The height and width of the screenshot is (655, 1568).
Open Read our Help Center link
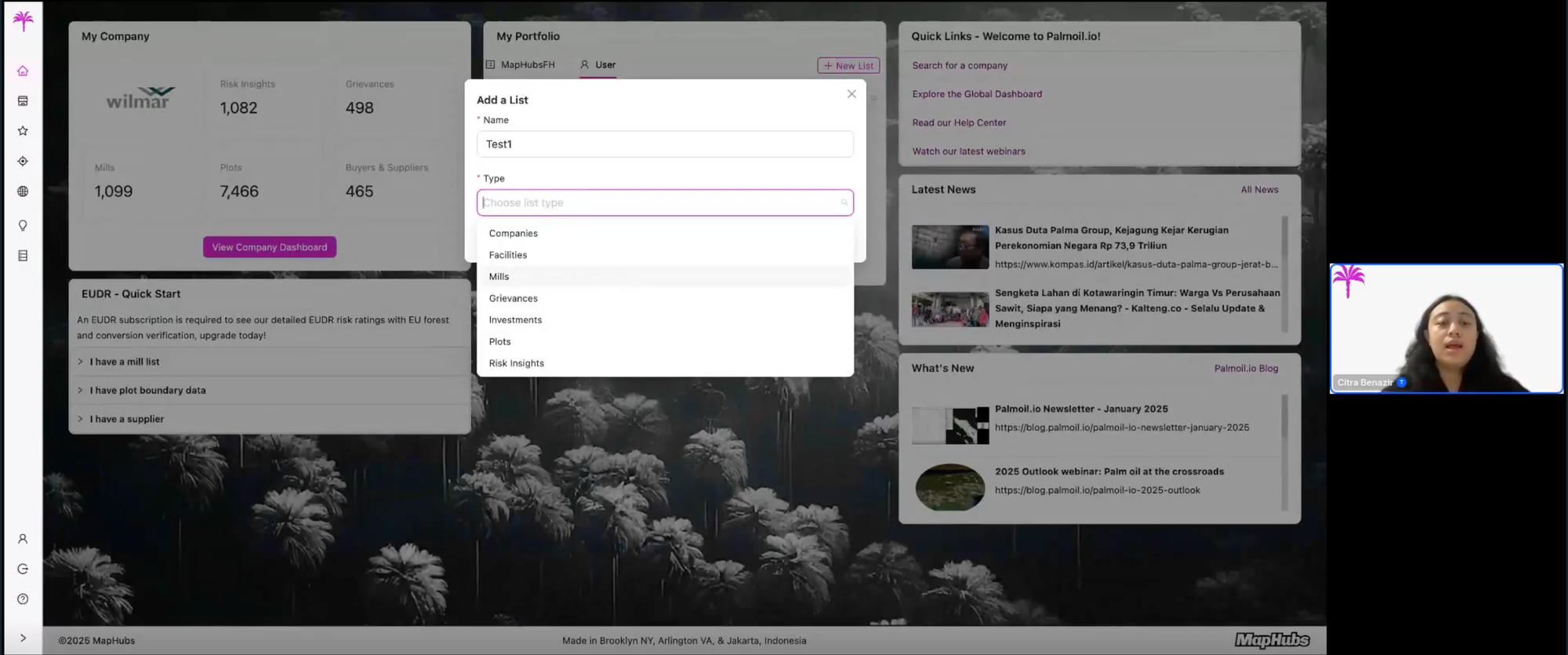pos(959,123)
